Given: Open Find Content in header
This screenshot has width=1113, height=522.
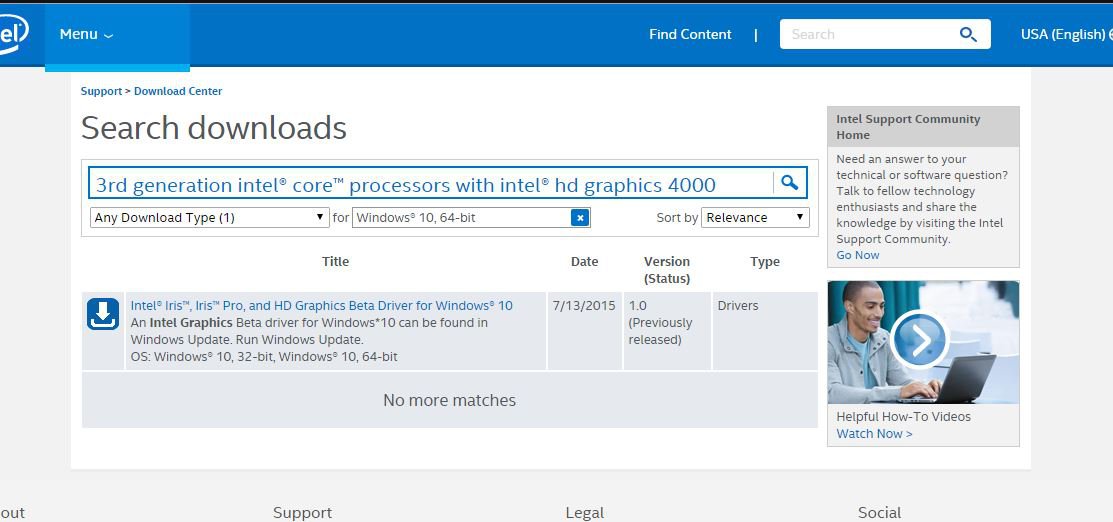Looking at the screenshot, I should [690, 34].
